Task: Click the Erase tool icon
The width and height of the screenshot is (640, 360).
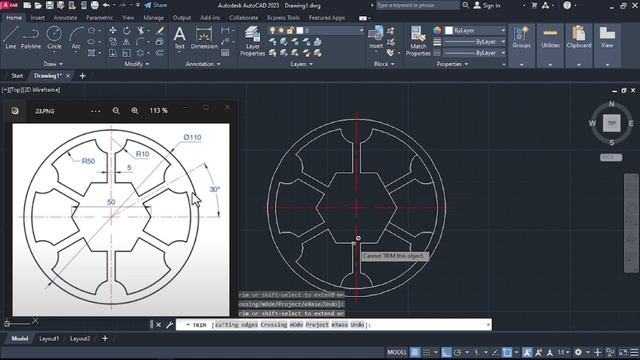Action: (160, 31)
